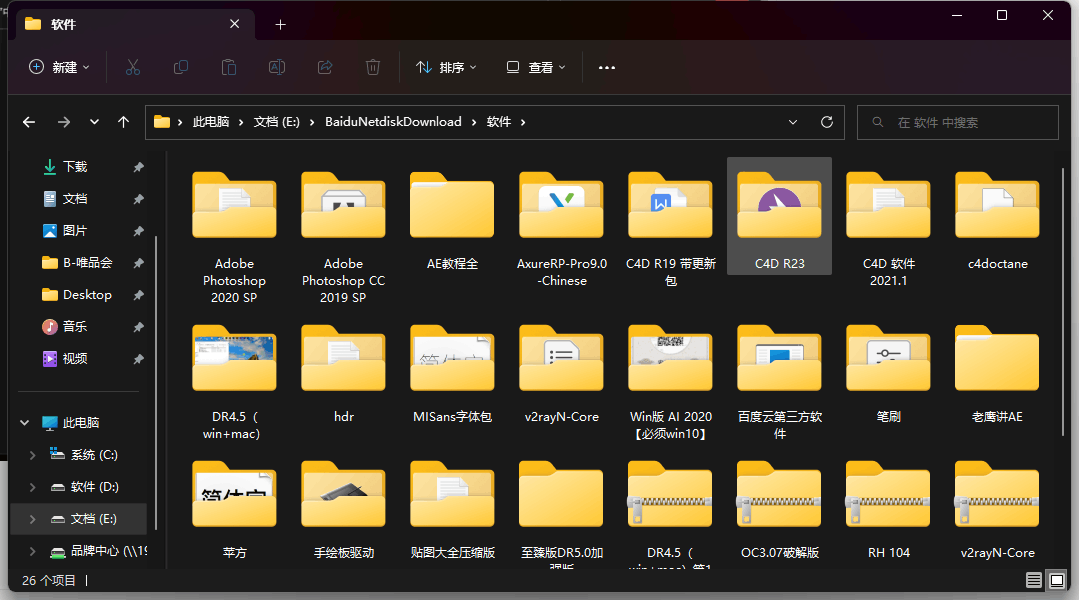The width and height of the screenshot is (1079, 600).
Task: Expand the 软件 (D:) drive node
Action: point(32,486)
